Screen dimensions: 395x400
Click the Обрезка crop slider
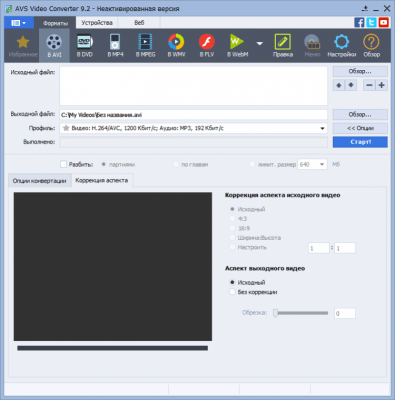coord(301,313)
